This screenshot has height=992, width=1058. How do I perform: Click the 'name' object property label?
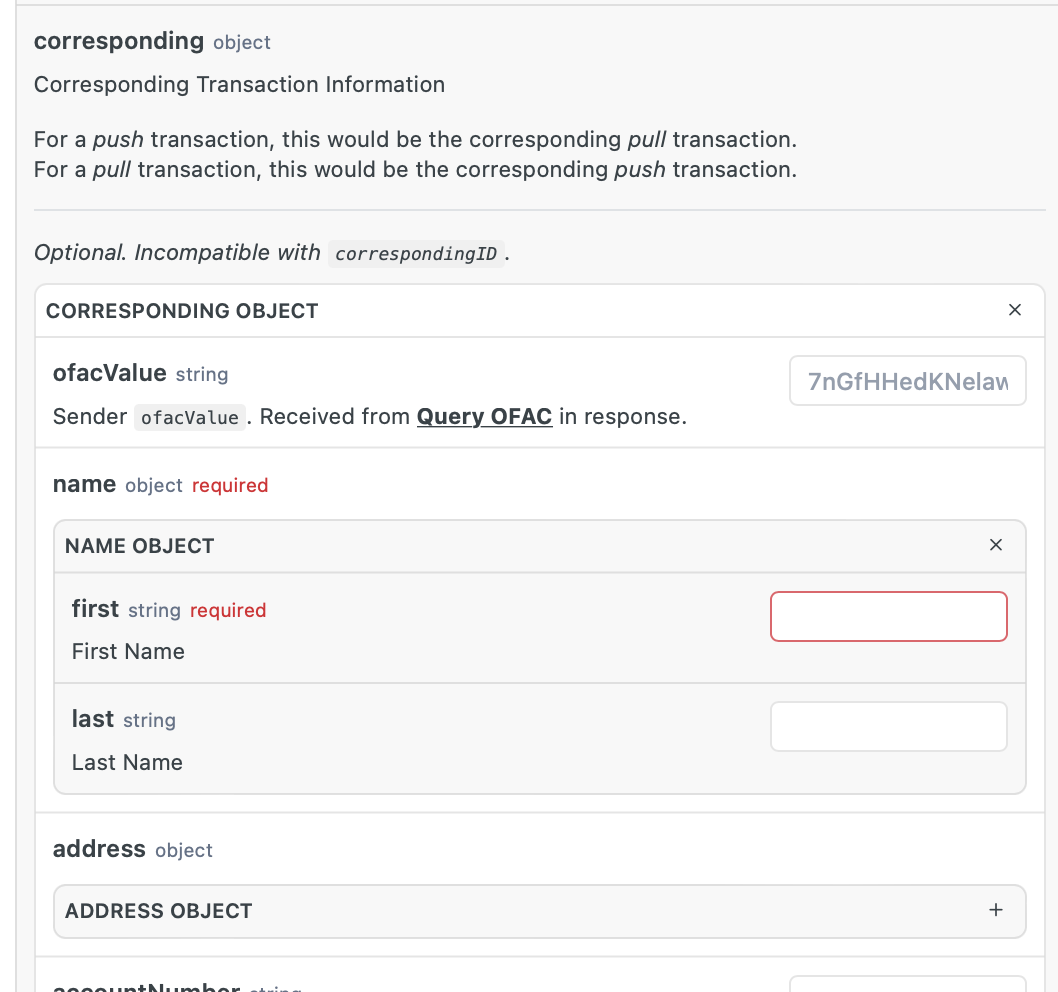click(x=84, y=484)
